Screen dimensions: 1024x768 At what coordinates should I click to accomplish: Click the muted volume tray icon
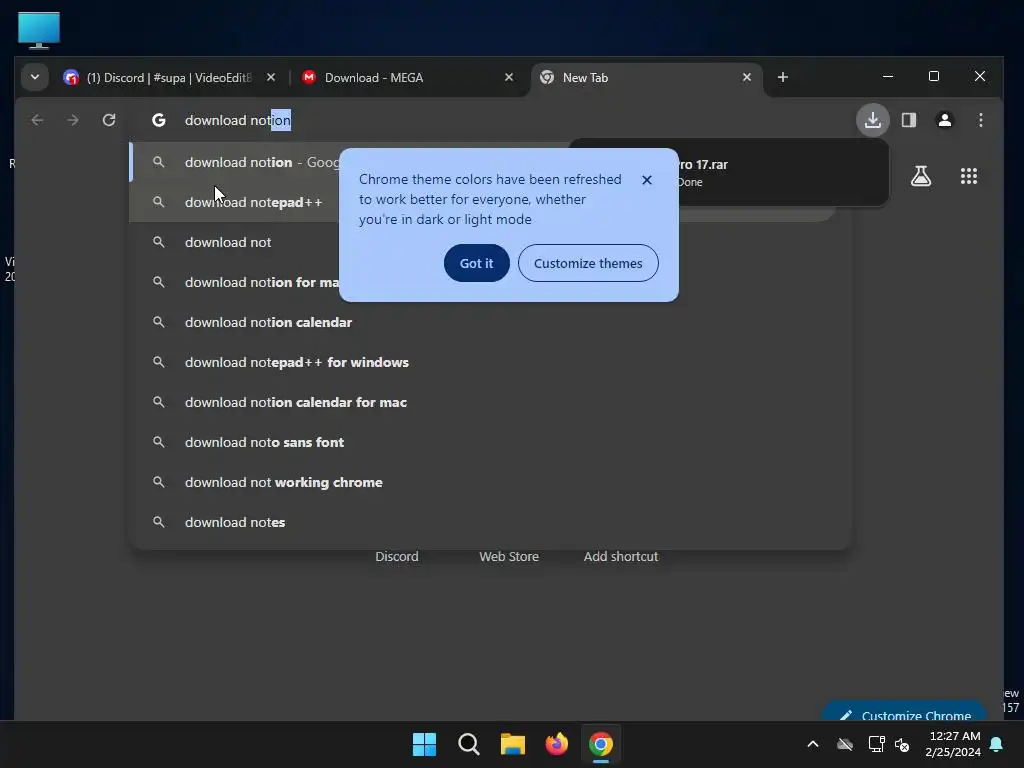point(903,744)
